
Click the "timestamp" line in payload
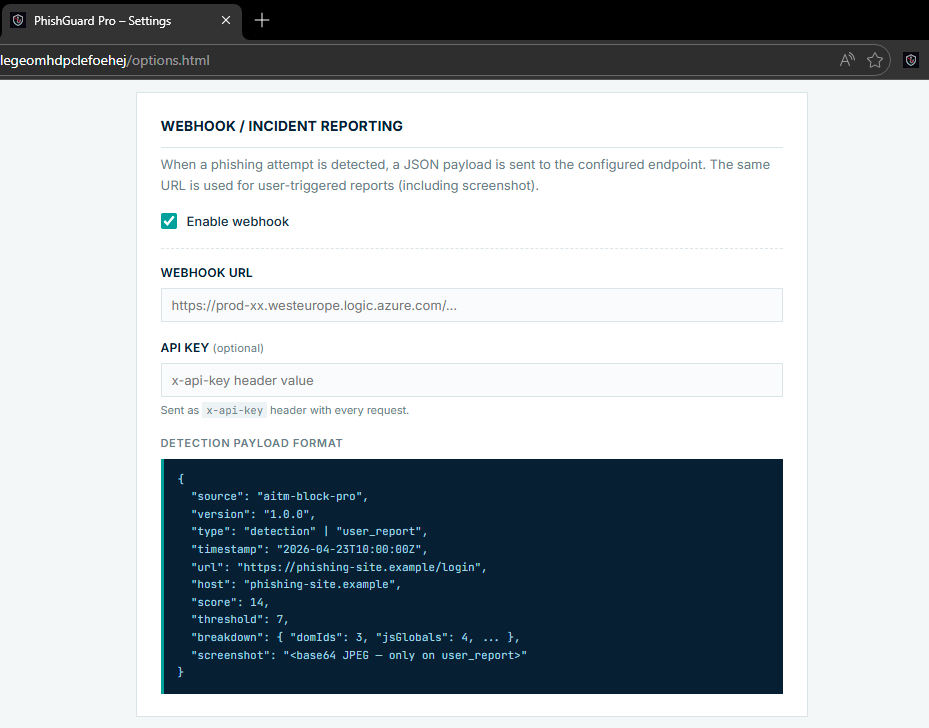pyautogui.click(x=309, y=549)
